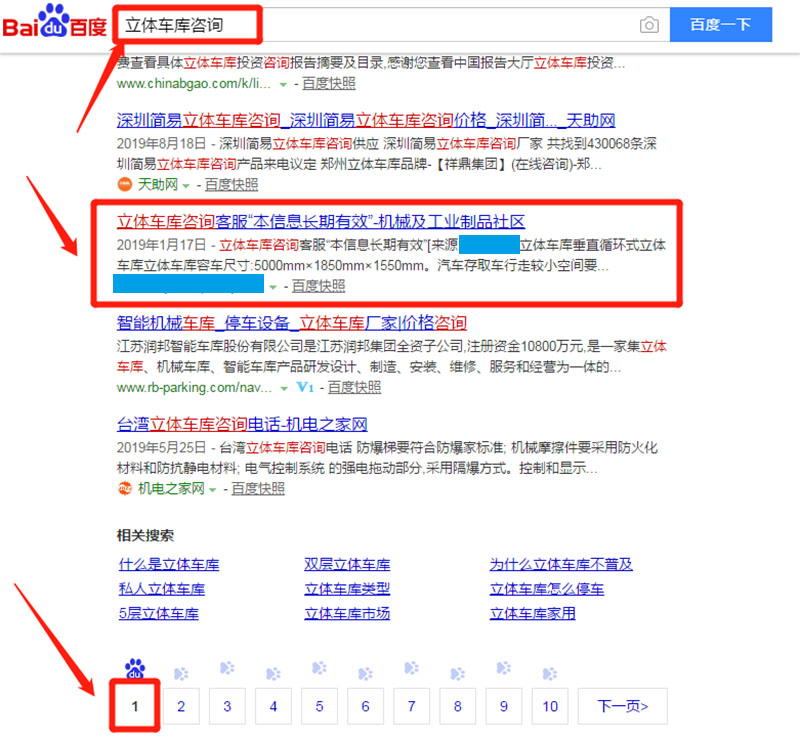Image resolution: width=800 pixels, height=740 pixels.
Task: Go to results page 2
Action: [181, 706]
